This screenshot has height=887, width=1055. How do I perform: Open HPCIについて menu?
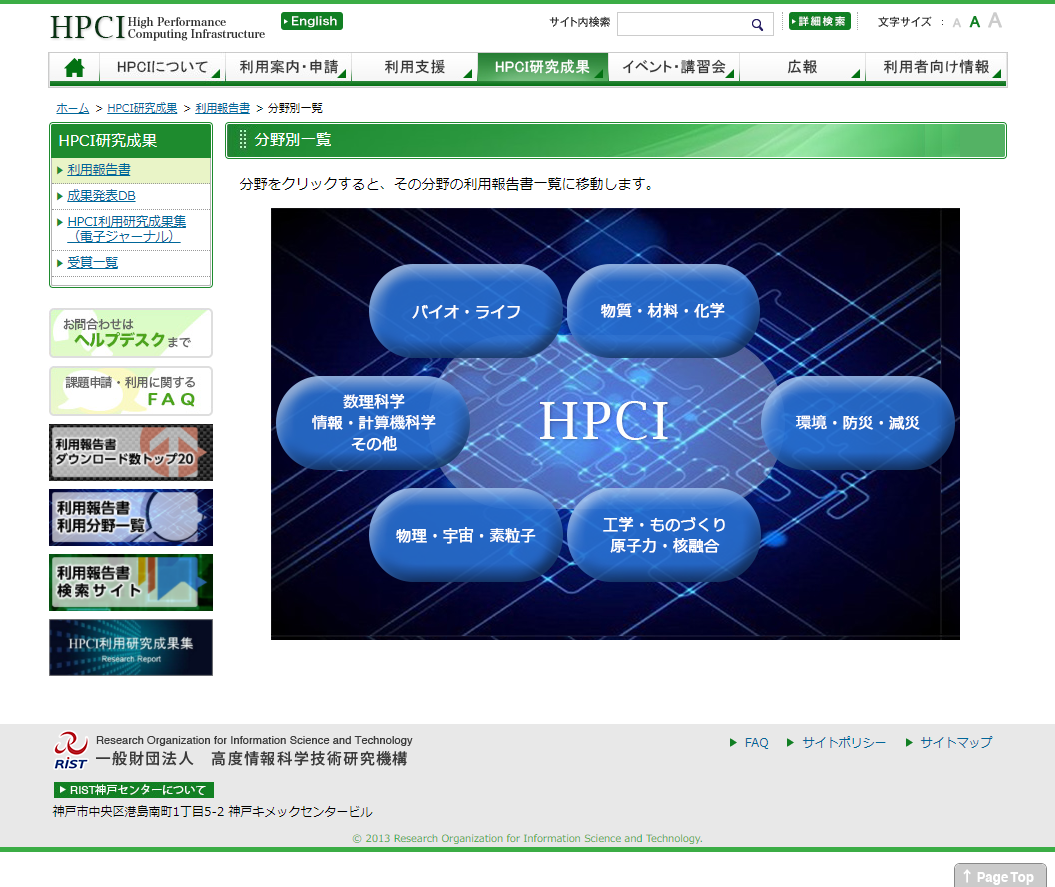point(161,67)
